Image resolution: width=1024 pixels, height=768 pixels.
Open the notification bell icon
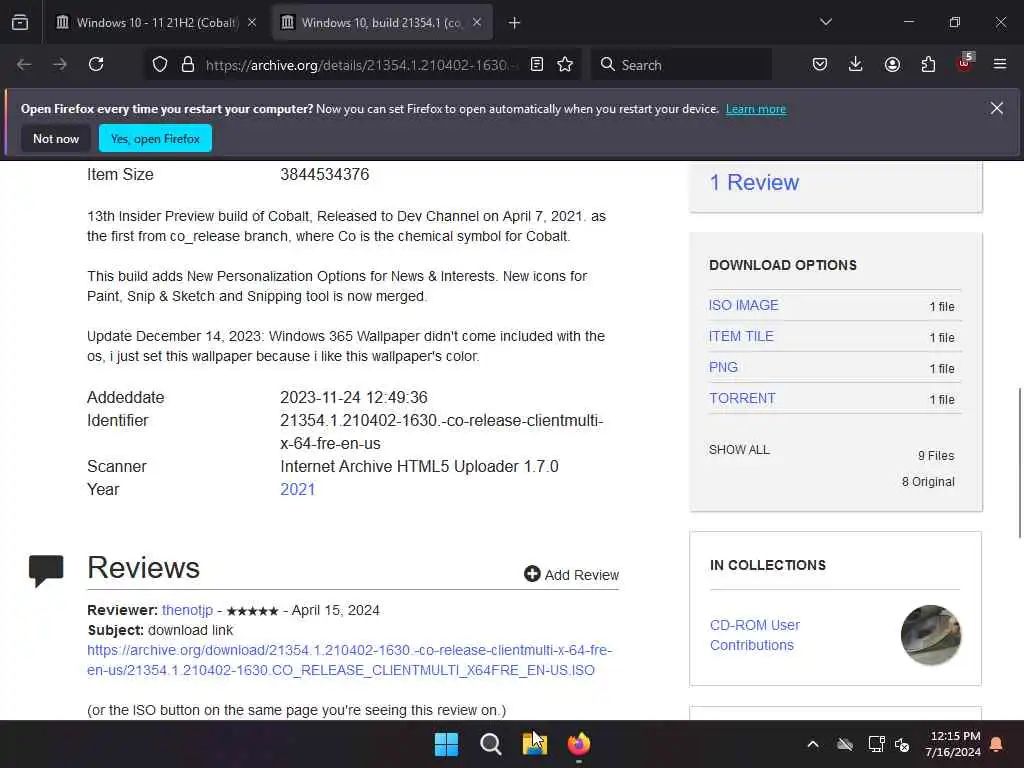[x=997, y=744]
